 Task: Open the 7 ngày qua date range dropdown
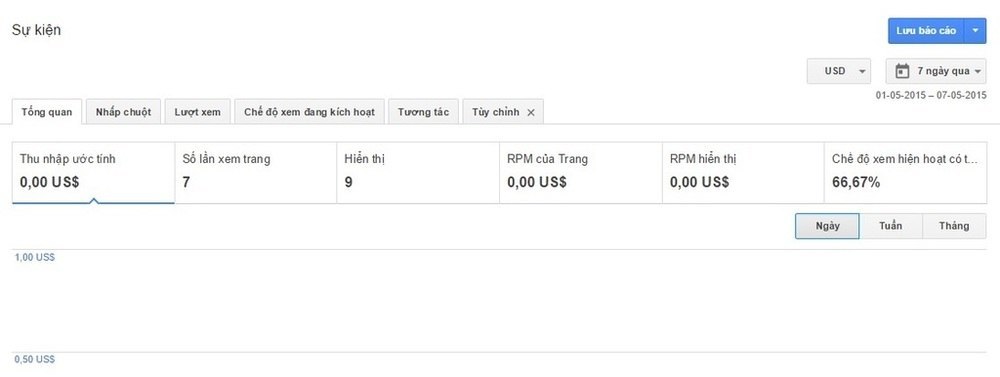(x=936, y=71)
